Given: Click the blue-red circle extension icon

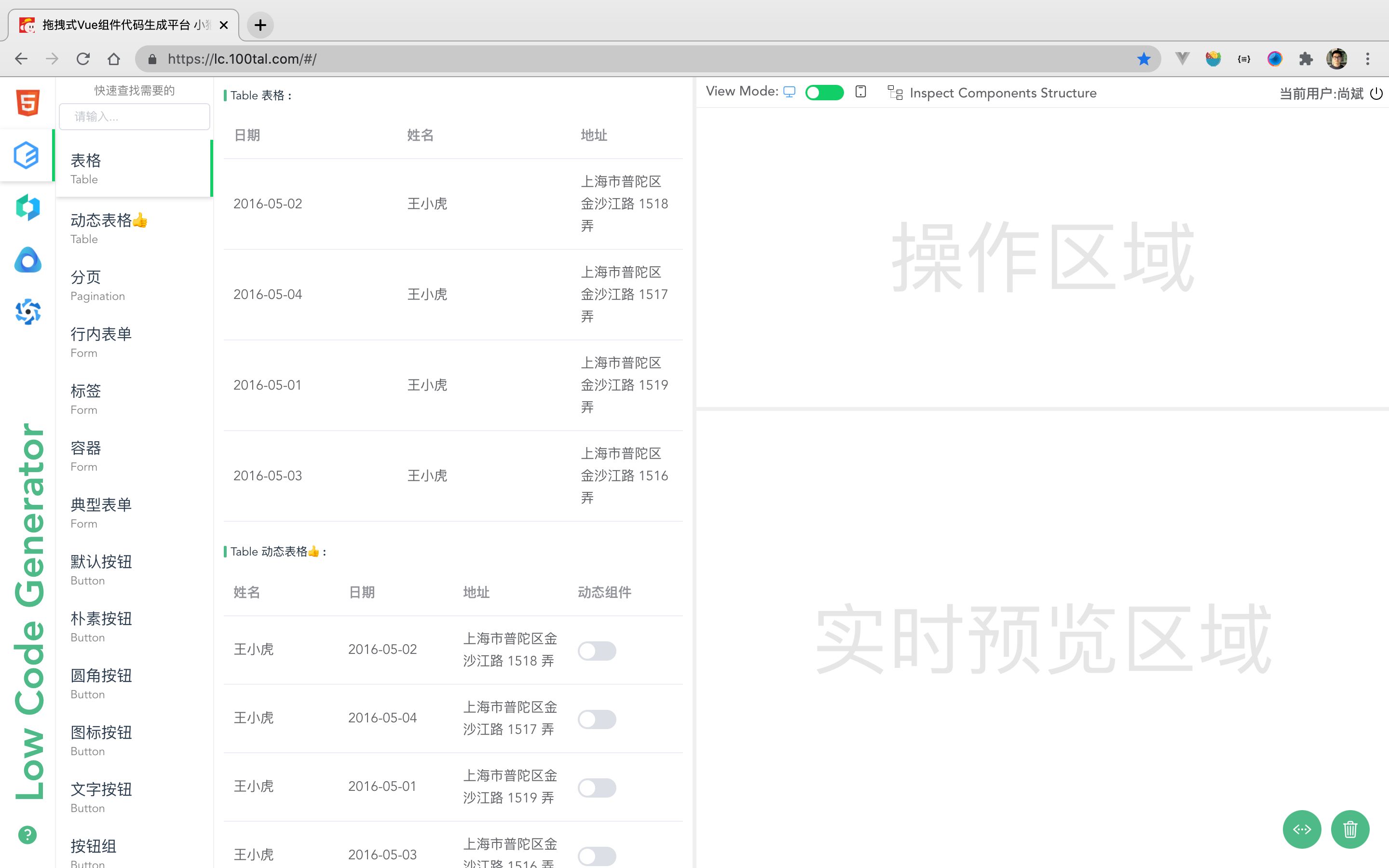Looking at the screenshot, I should pyautogui.click(x=1275, y=58).
